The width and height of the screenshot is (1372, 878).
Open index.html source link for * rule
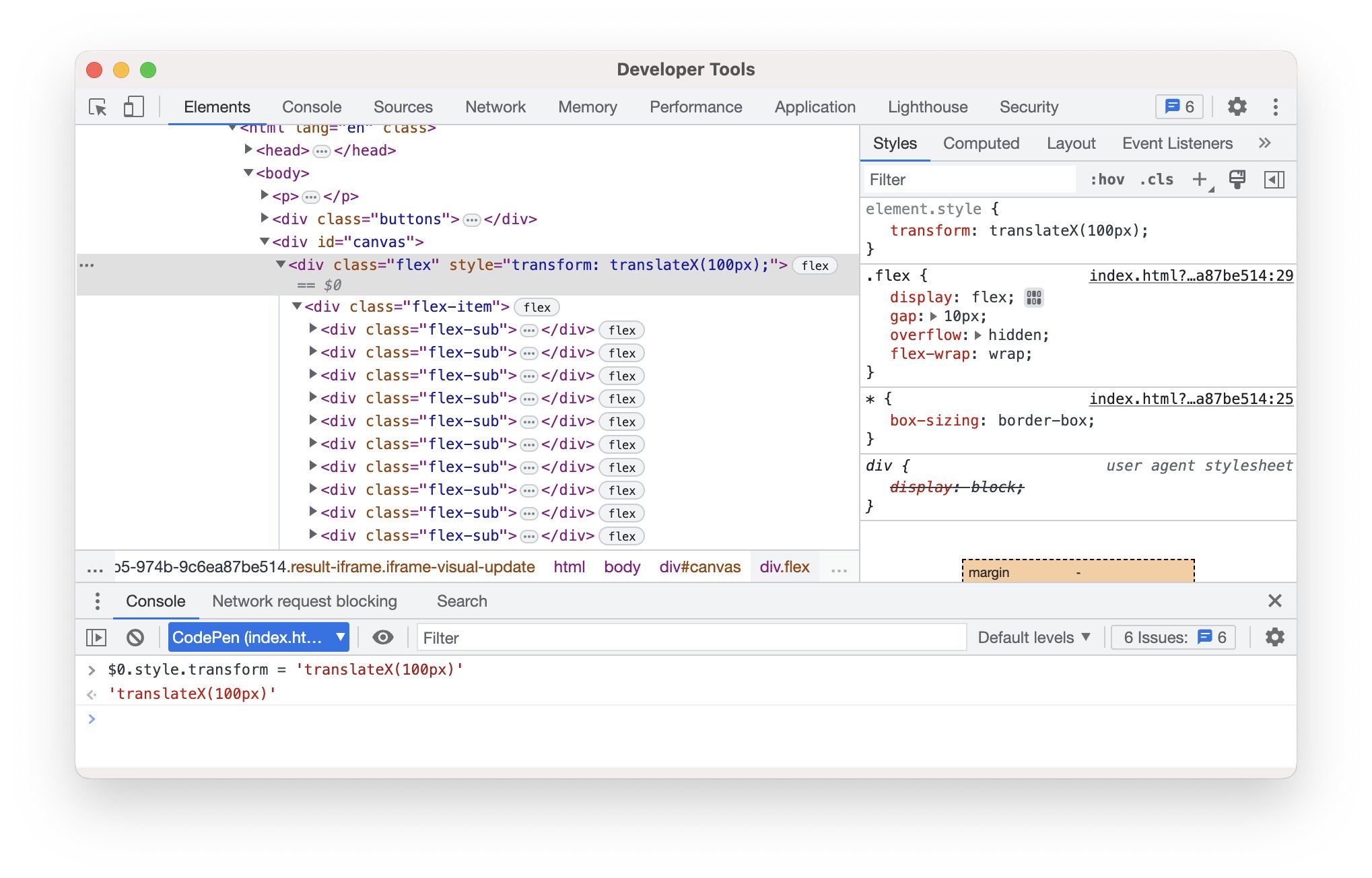[1191, 399]
